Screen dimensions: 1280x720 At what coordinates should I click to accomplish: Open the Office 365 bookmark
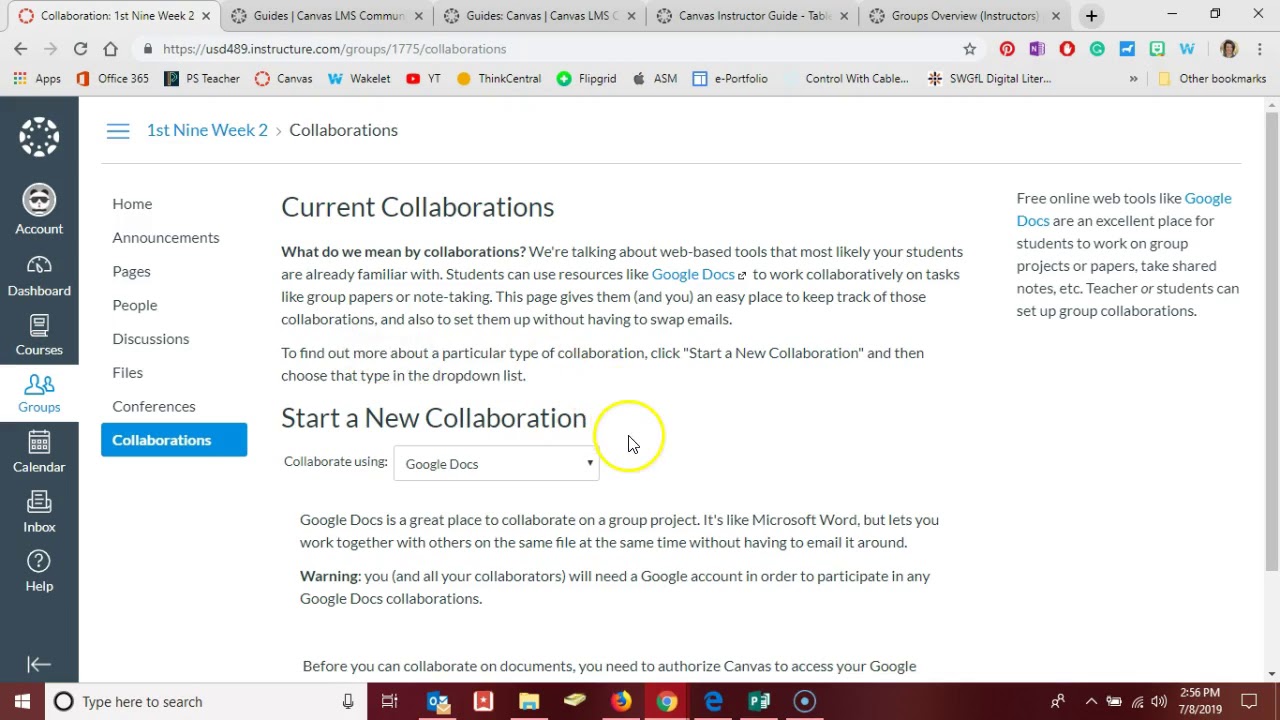pos(112,78)
